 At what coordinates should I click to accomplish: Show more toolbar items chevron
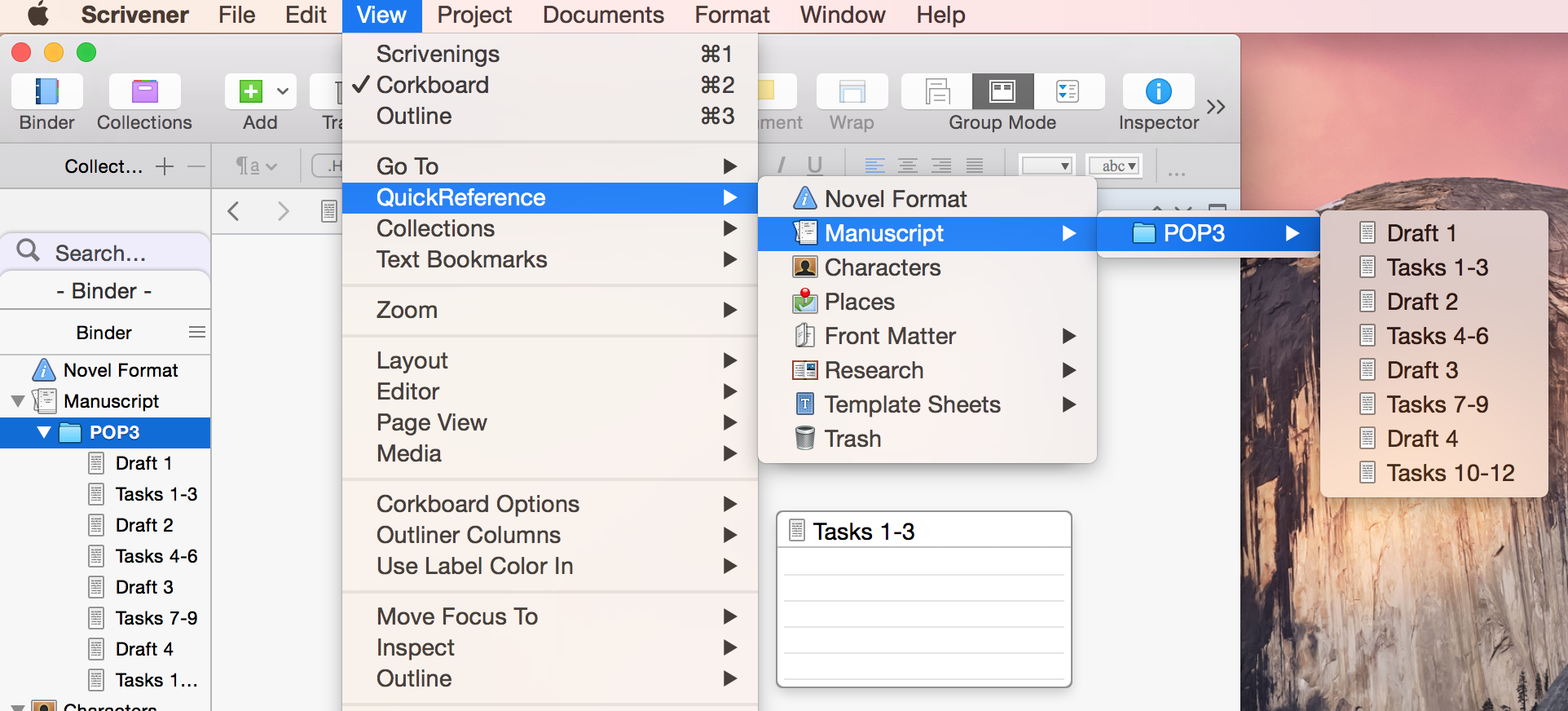tap(1216, 107)
